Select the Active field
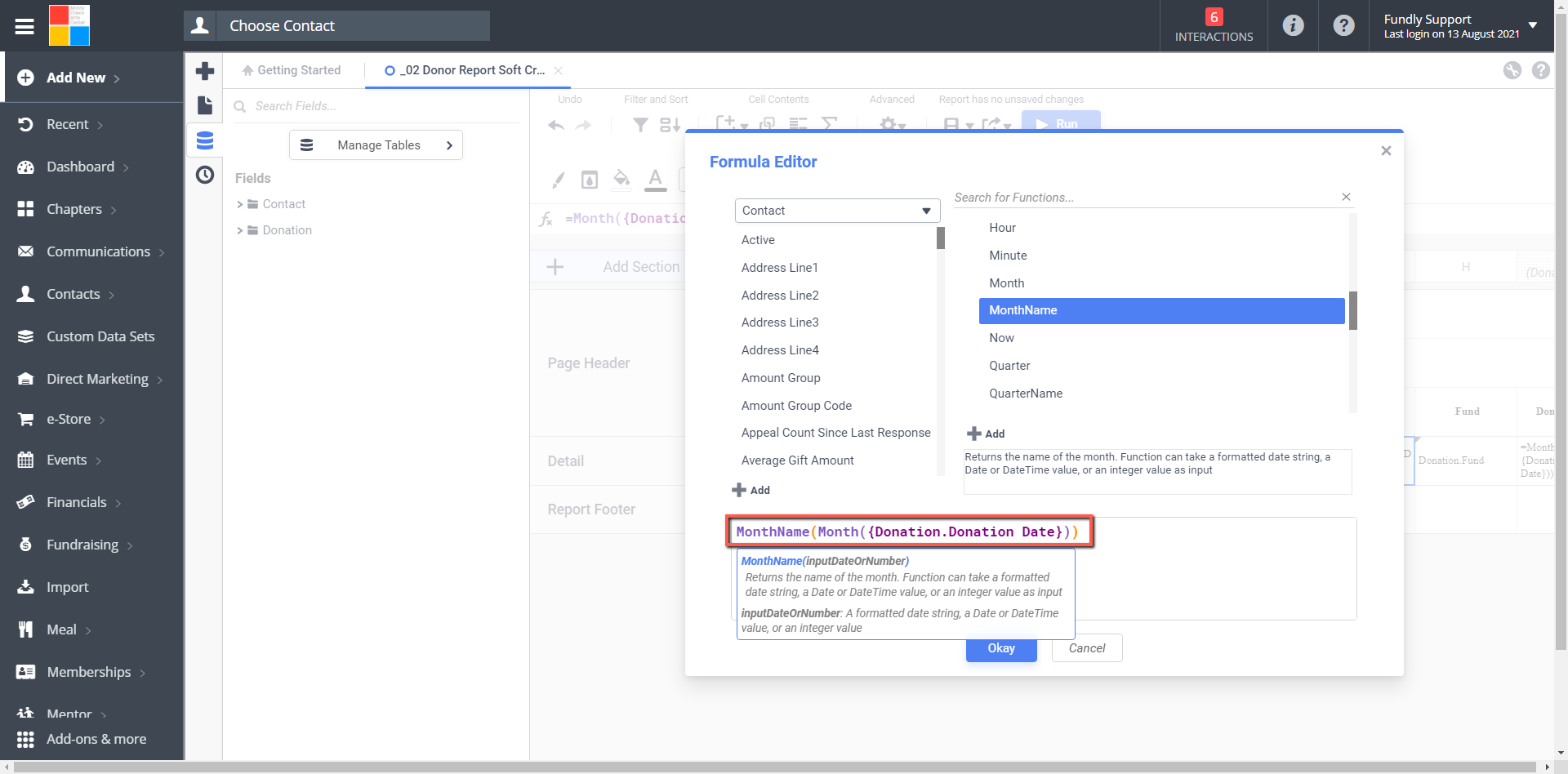1568x774 pixels. click(758, 240)
